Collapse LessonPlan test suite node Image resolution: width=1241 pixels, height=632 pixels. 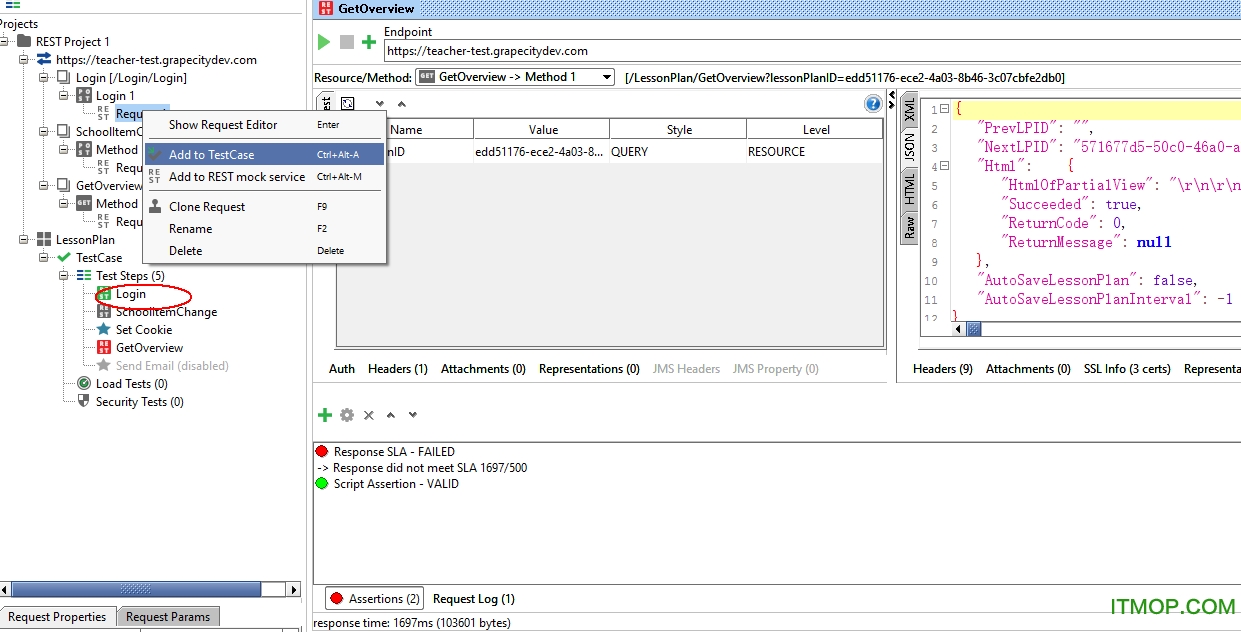[25, 239]
